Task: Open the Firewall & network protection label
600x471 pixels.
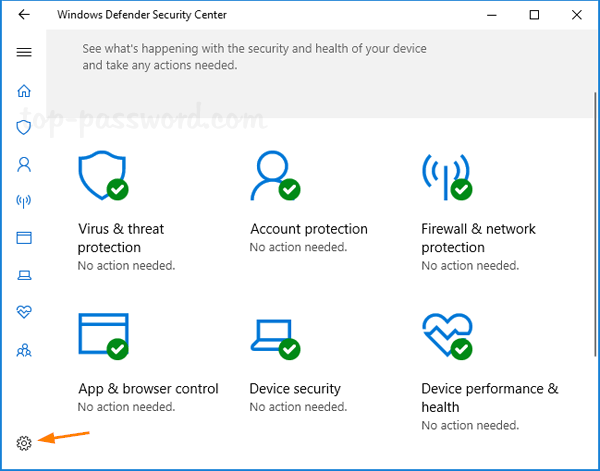Action: (478, 238)
